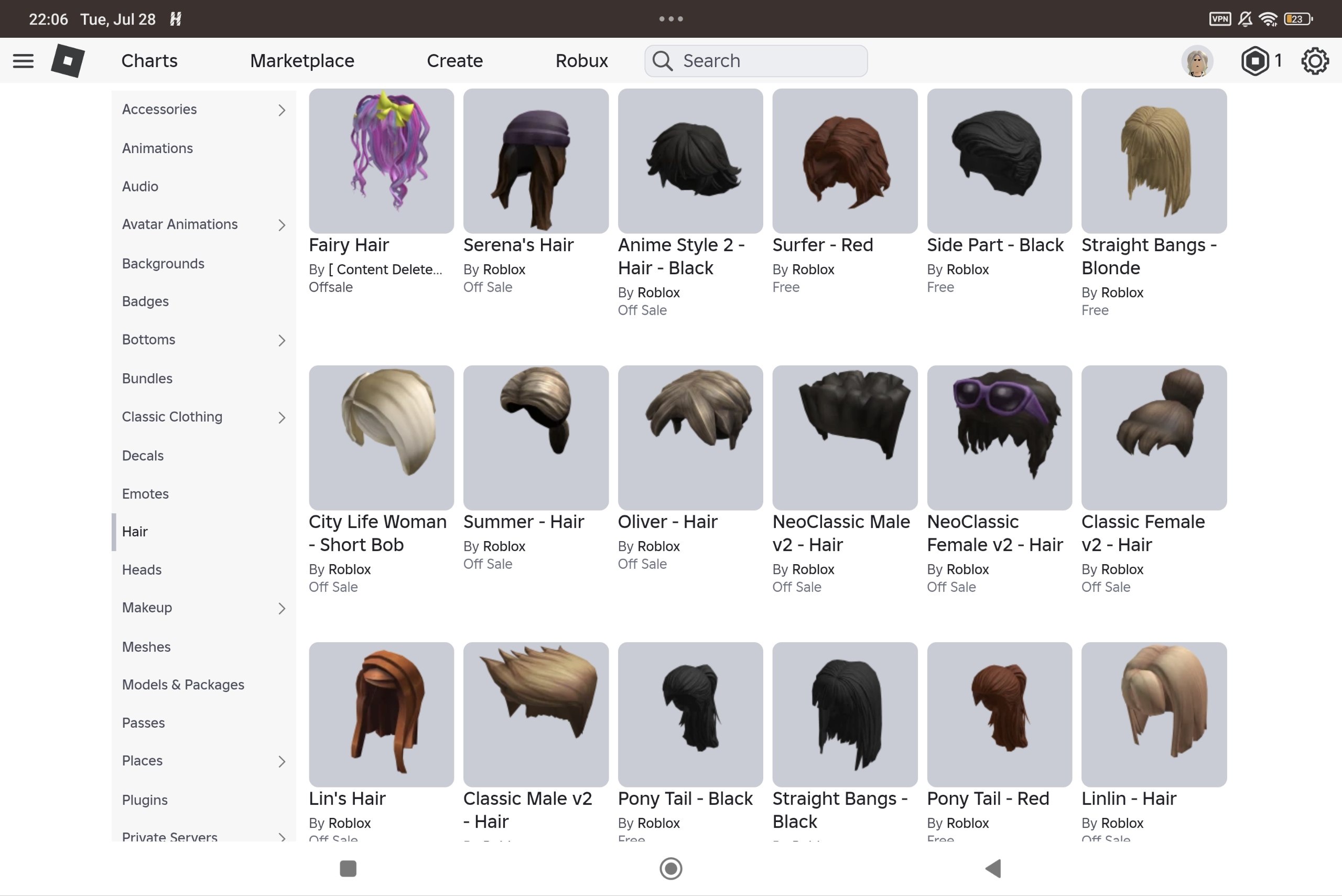Image resolution: width=1342 pixels, height=896 pixels.
Task: Click the NeoClassic Female v2 - Hair title
Action: click(994, 533)
